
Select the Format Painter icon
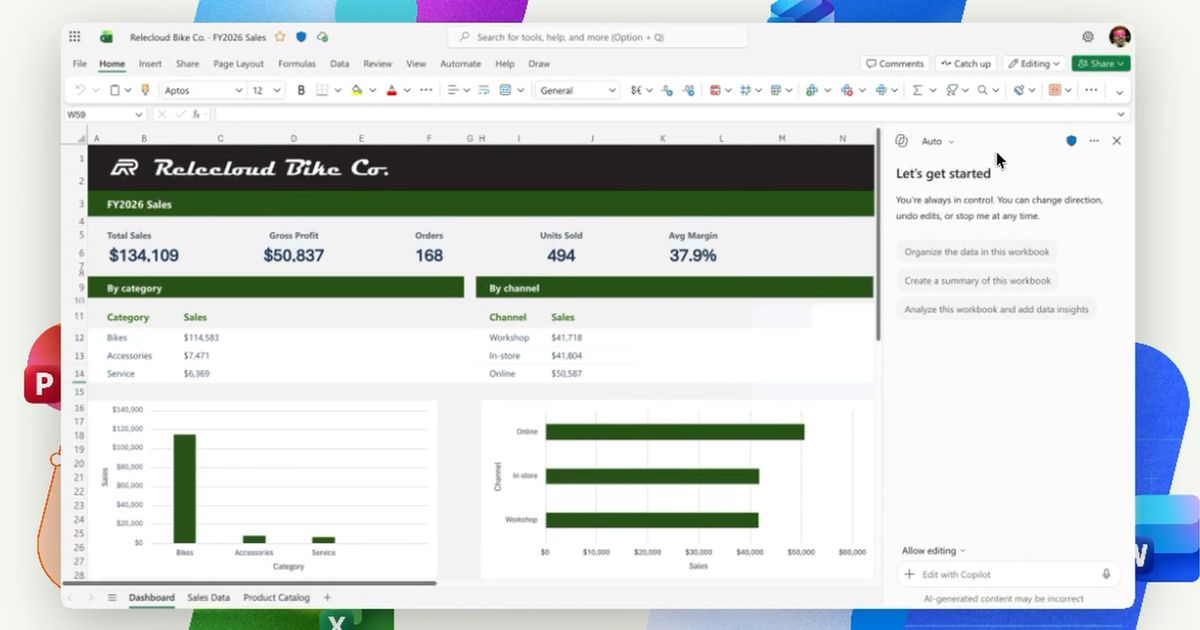tap(145, 90)
